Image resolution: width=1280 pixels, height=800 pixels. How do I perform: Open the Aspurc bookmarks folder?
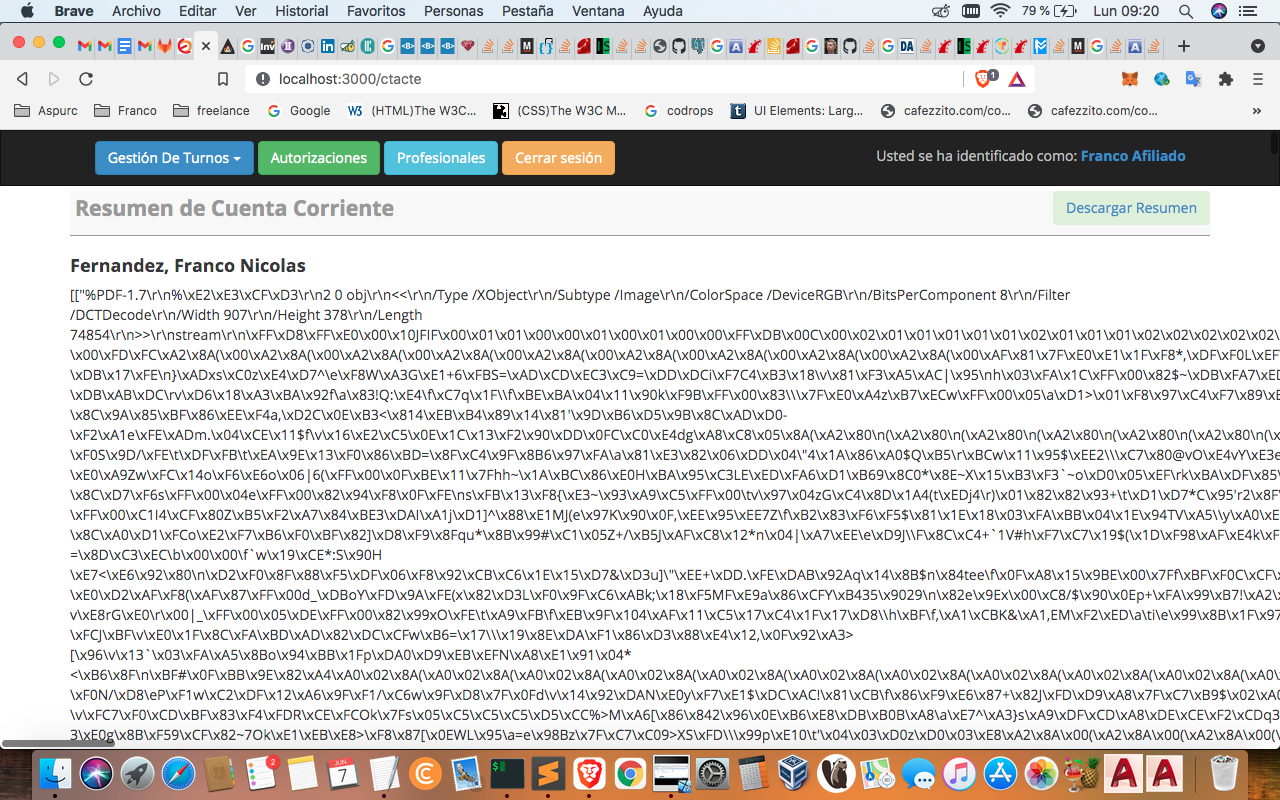pyautogui.click(x=46, y=111)
